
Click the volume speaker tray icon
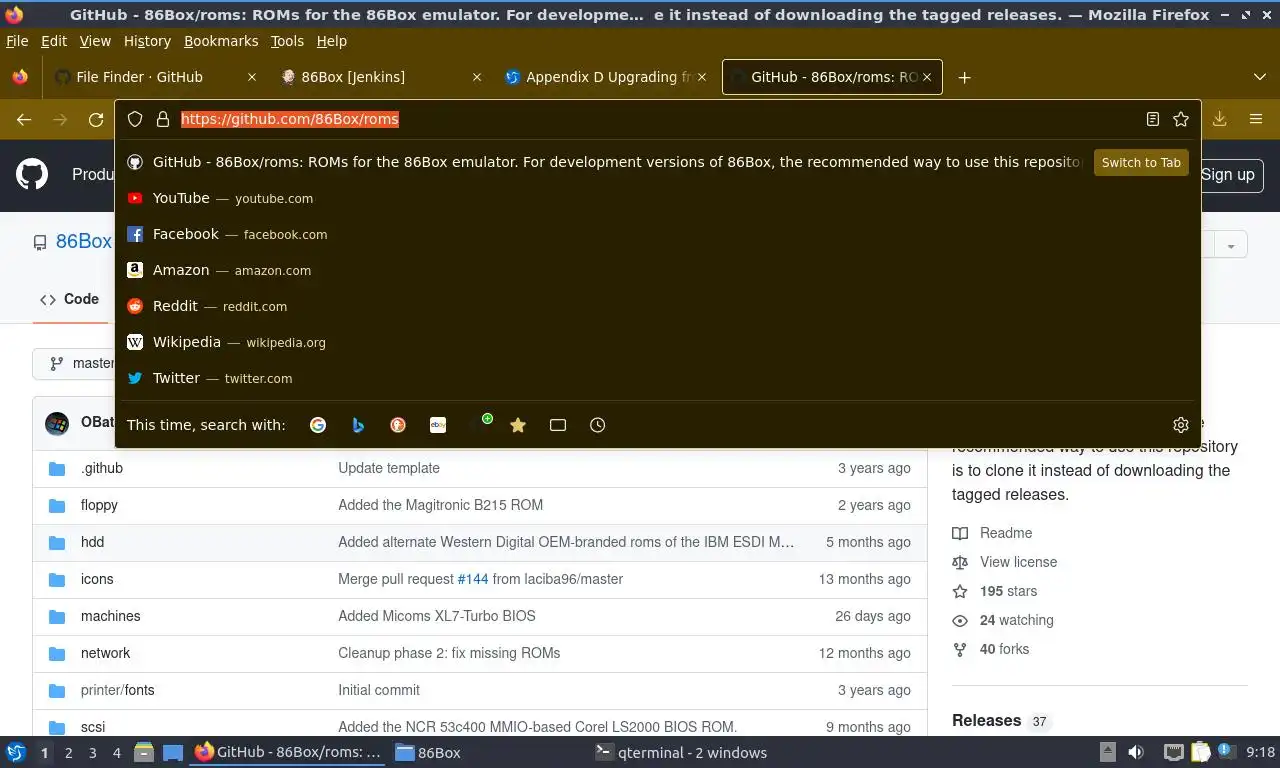pos(1135,752)
